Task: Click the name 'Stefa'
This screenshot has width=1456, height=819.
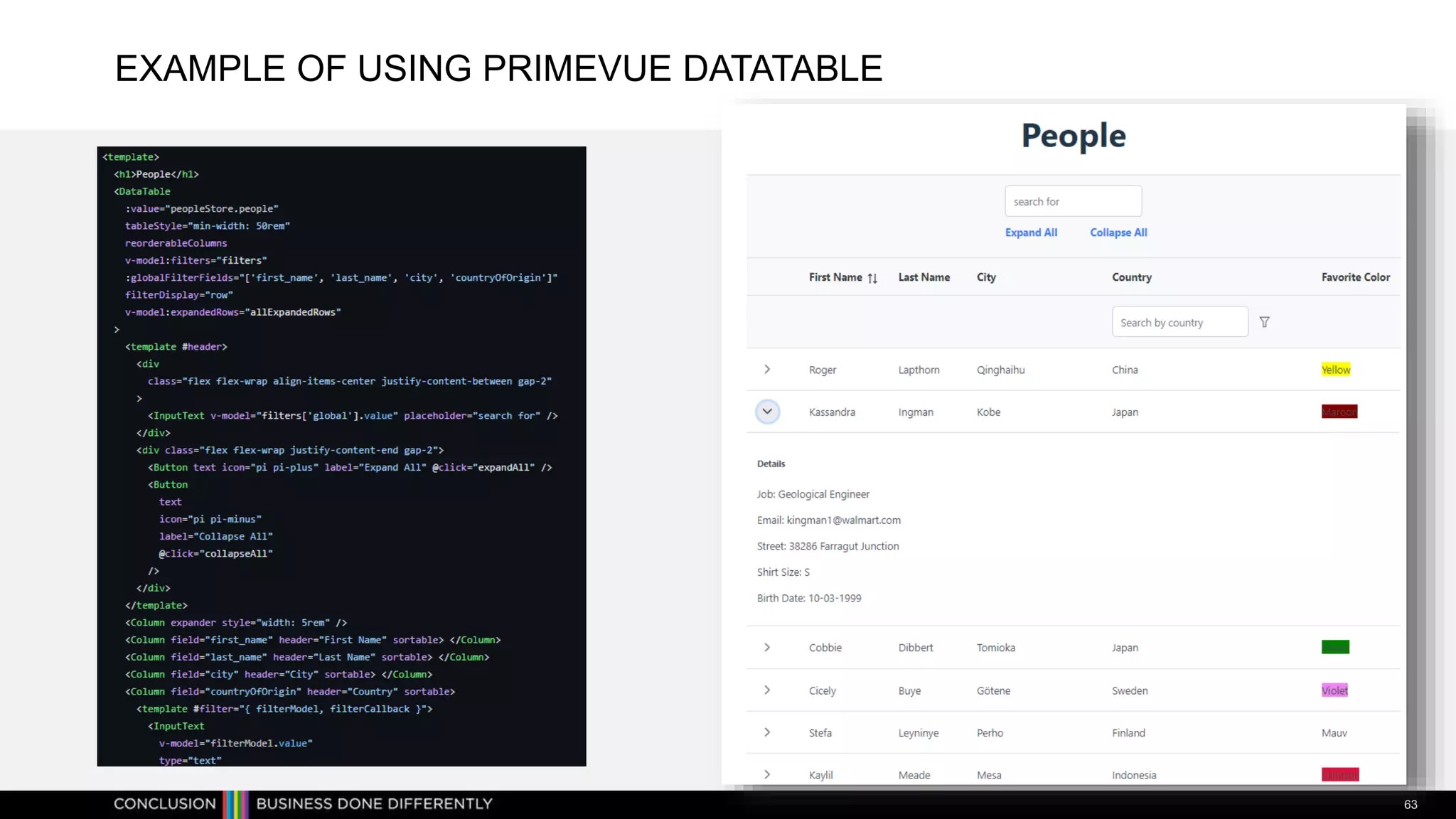Action: coord(820,733)
